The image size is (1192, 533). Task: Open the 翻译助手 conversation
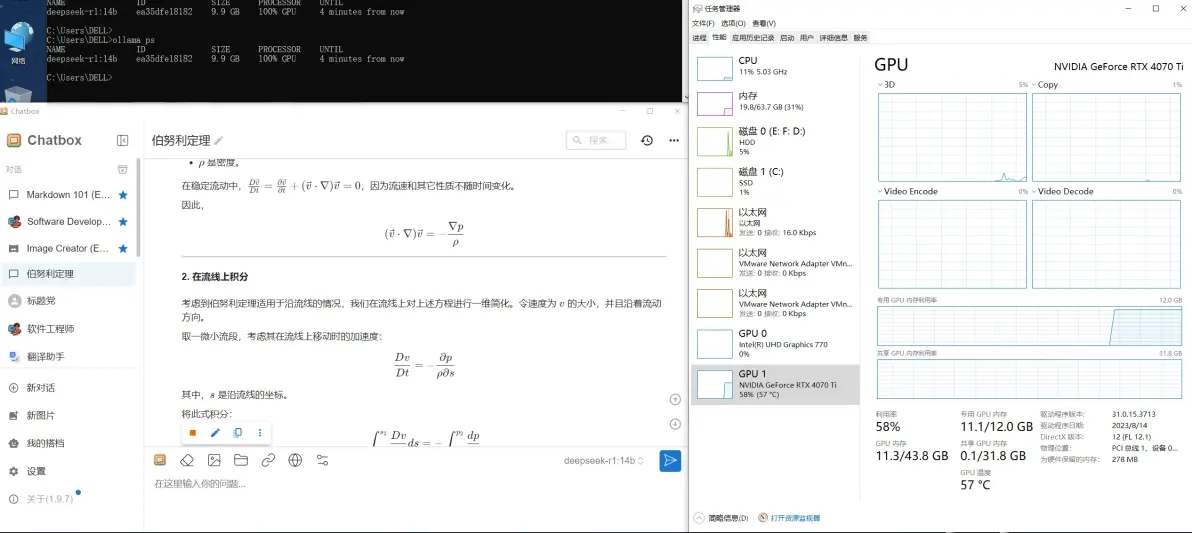[x=68, y=356]
